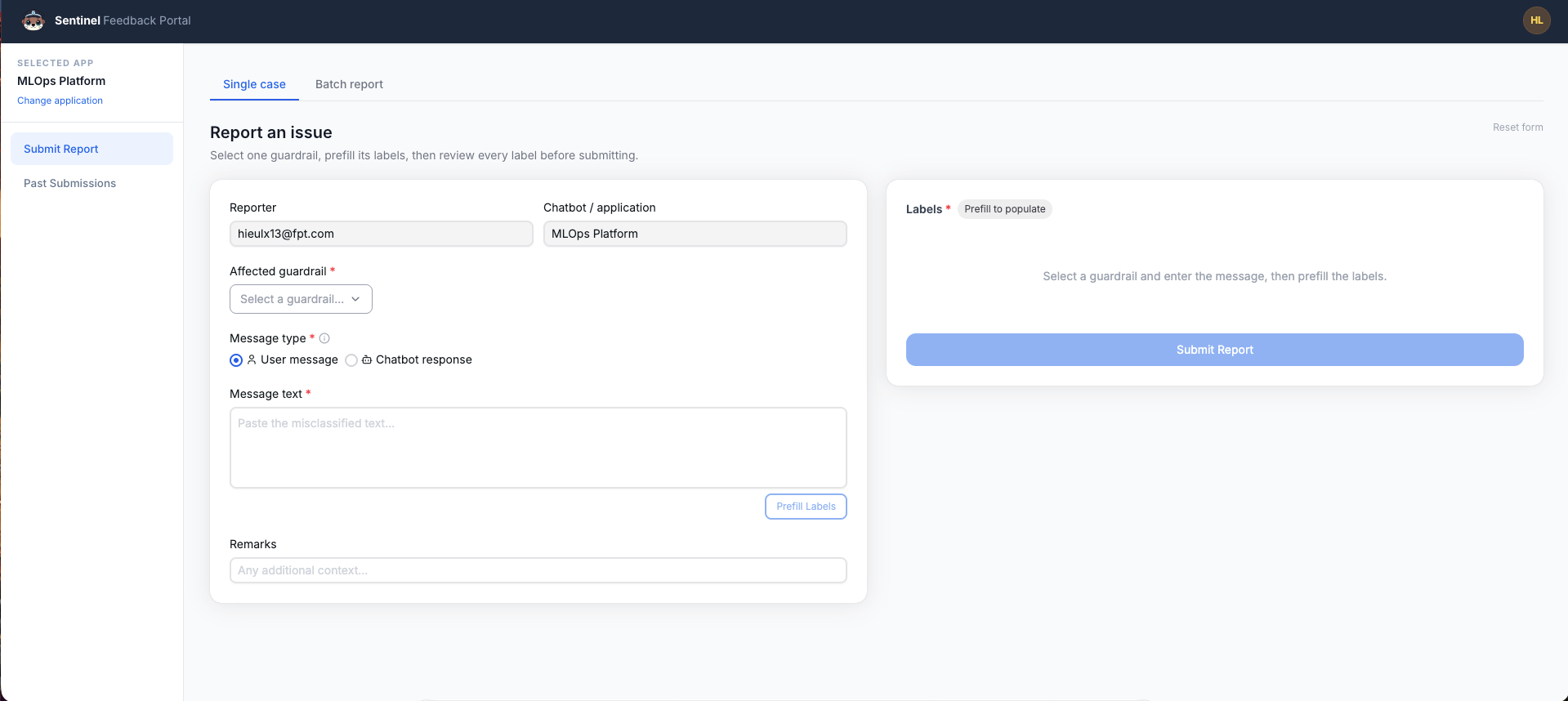
Task: Select the User message radio button
Action: point(236,360)
